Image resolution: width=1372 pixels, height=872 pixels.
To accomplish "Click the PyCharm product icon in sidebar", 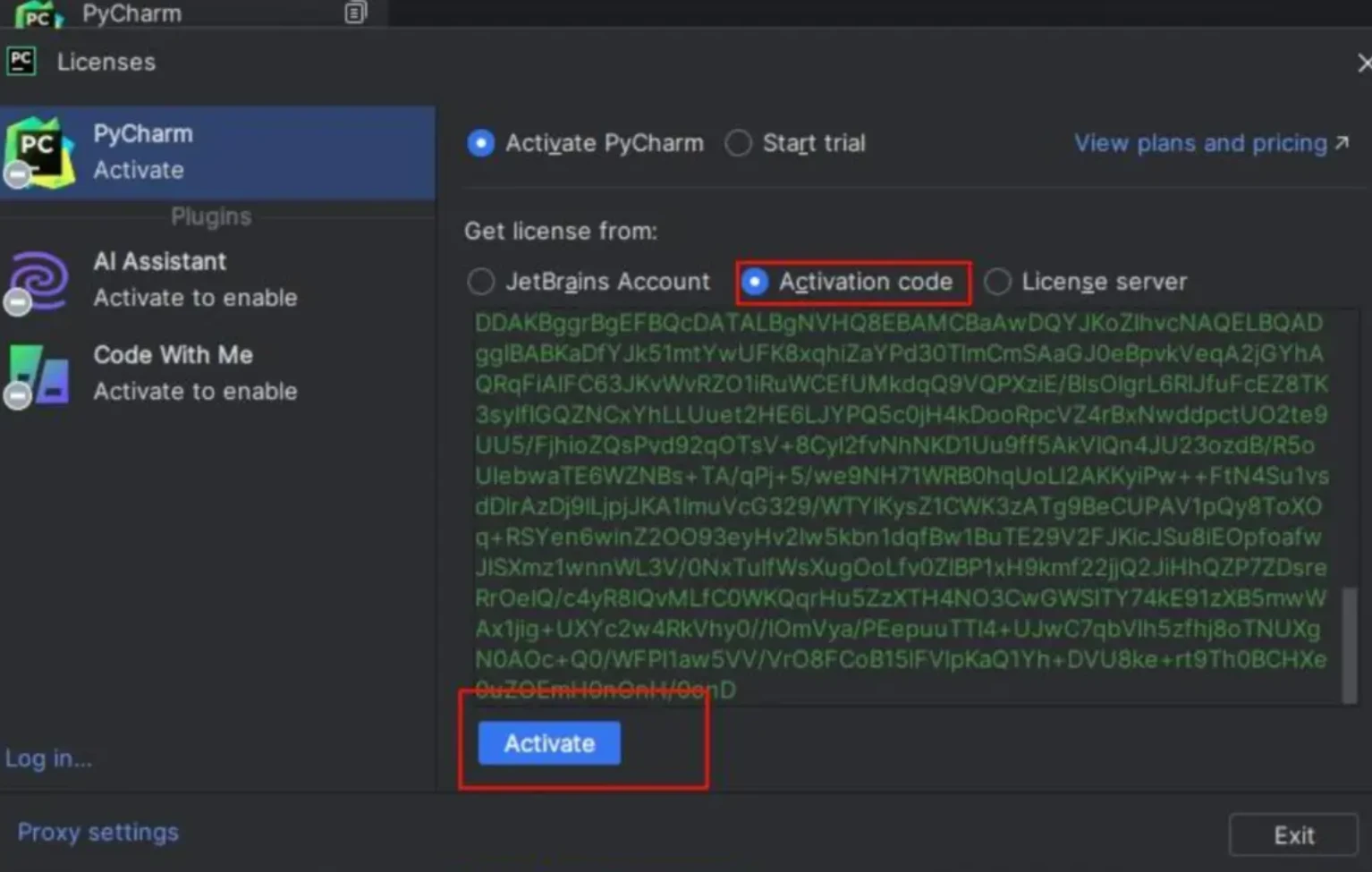I will (39, 152).
